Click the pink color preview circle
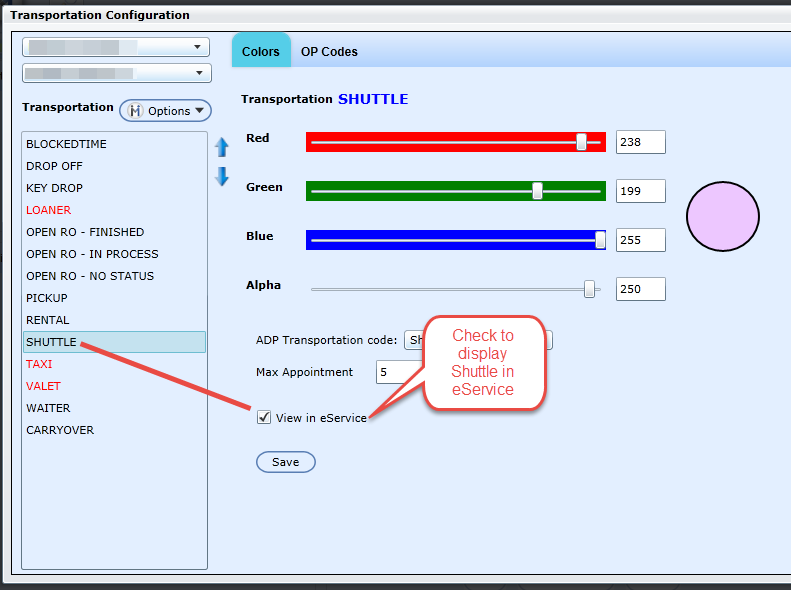This screenshot has width=791, height=590. (x=723, y=215)
